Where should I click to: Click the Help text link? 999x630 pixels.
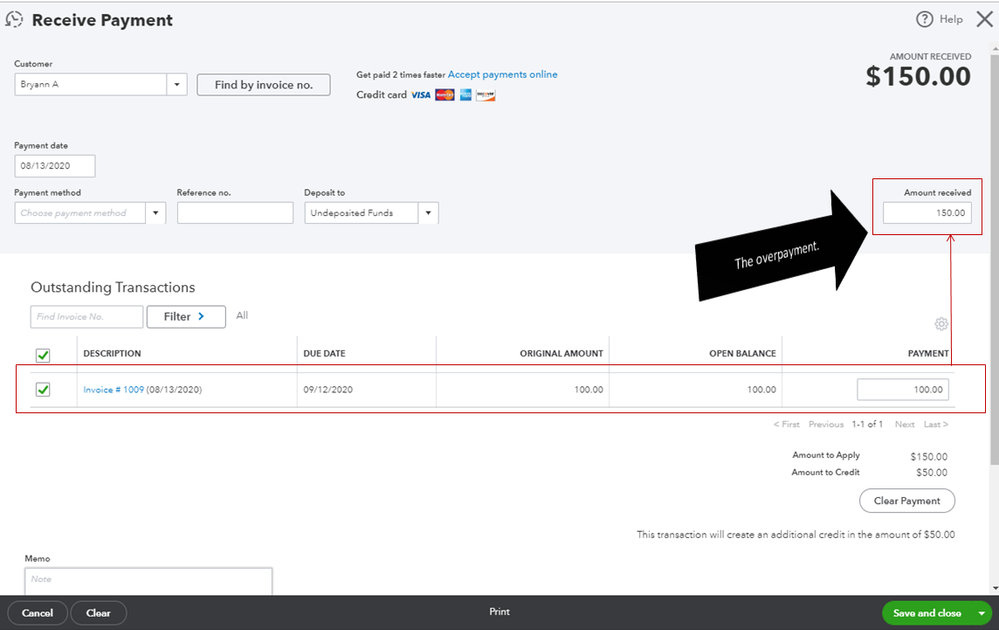(951, 19)
